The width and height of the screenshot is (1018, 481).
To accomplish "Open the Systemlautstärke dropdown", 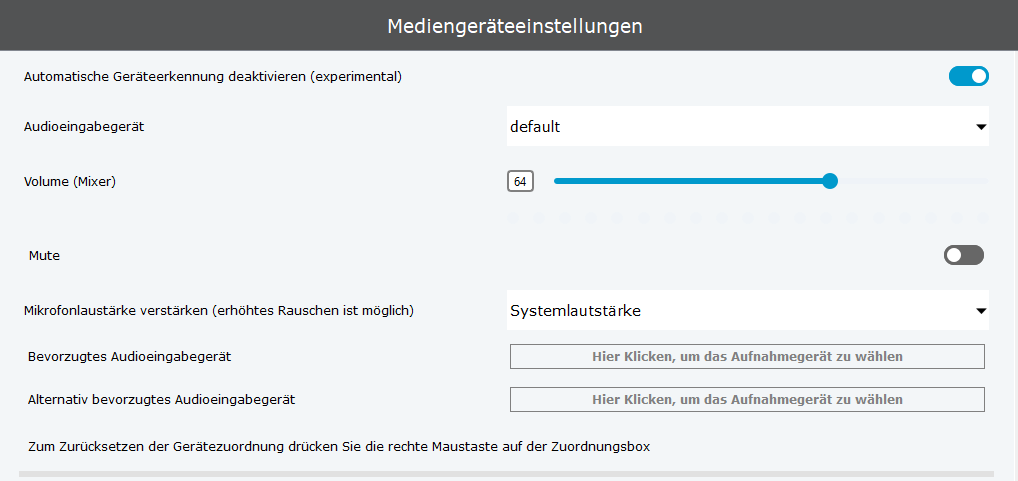I will (x=740, y=311).
